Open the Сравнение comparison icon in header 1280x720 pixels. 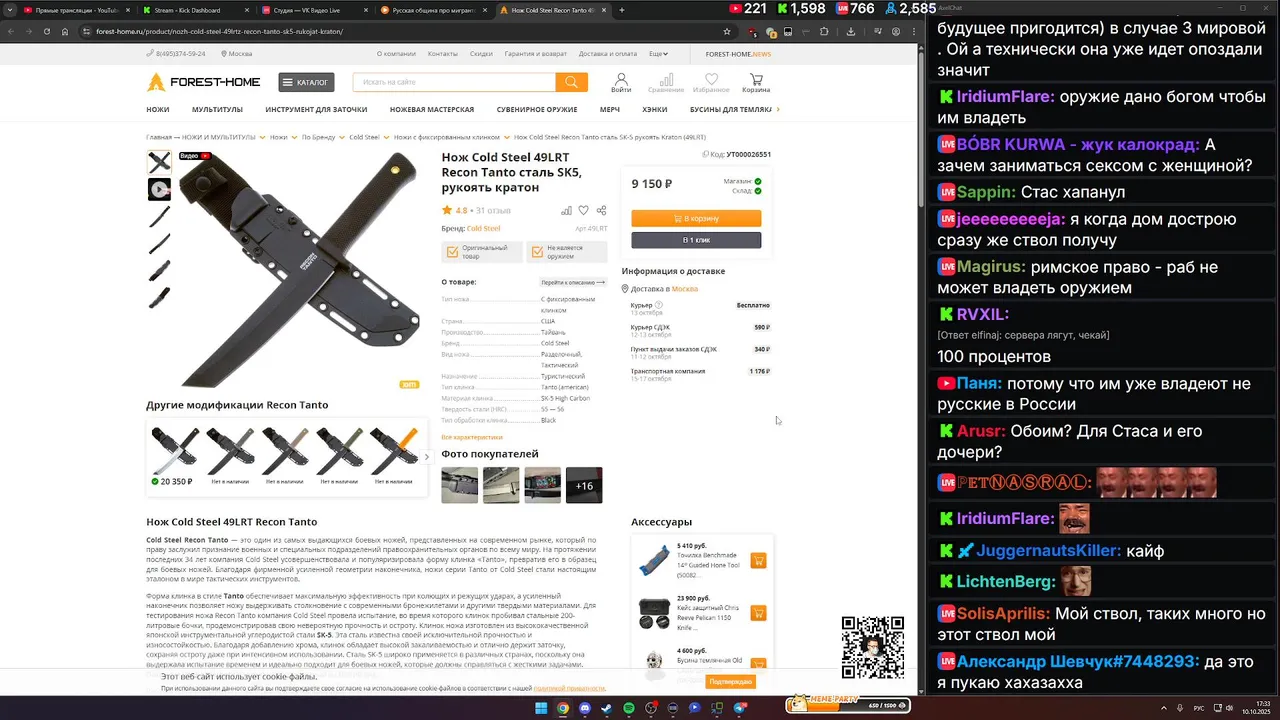pos(666,83)
